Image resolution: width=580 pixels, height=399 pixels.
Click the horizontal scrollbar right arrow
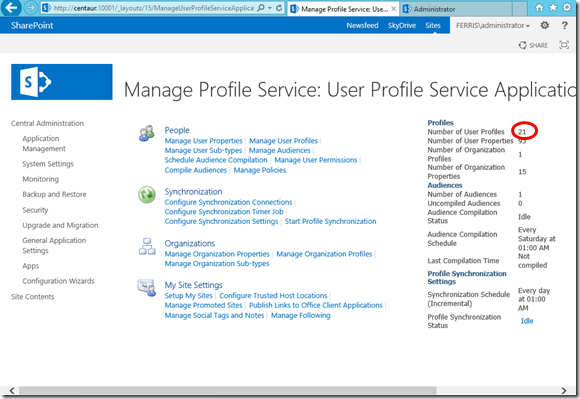click(564, 390)
